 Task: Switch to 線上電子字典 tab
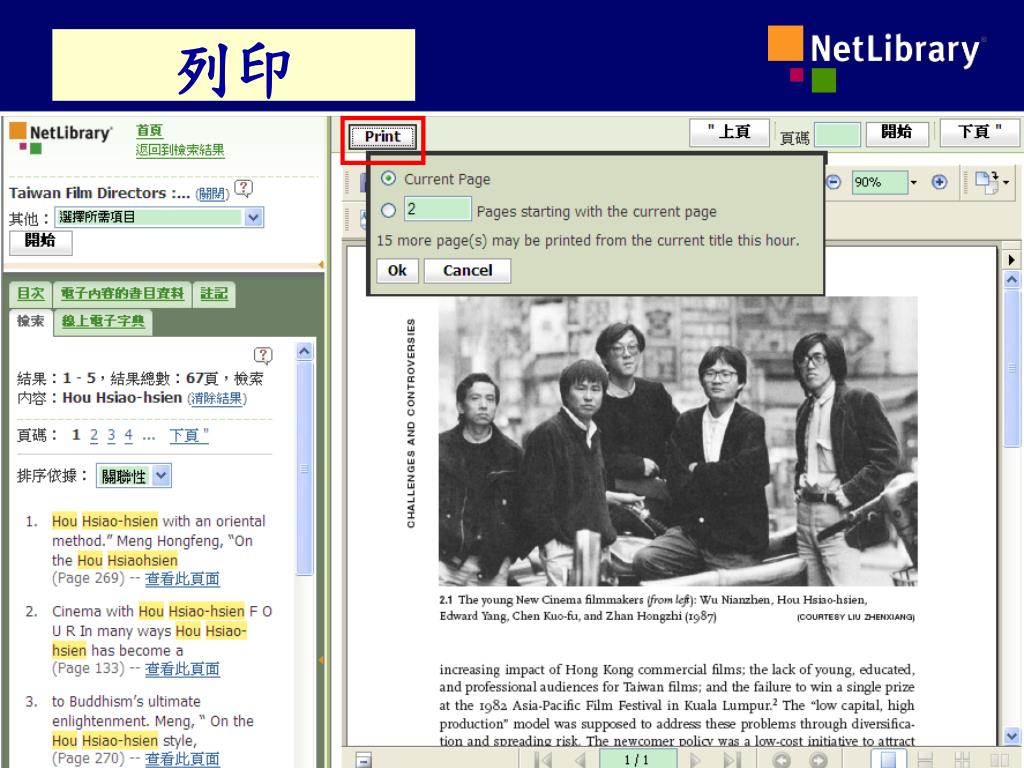[103, 321]
